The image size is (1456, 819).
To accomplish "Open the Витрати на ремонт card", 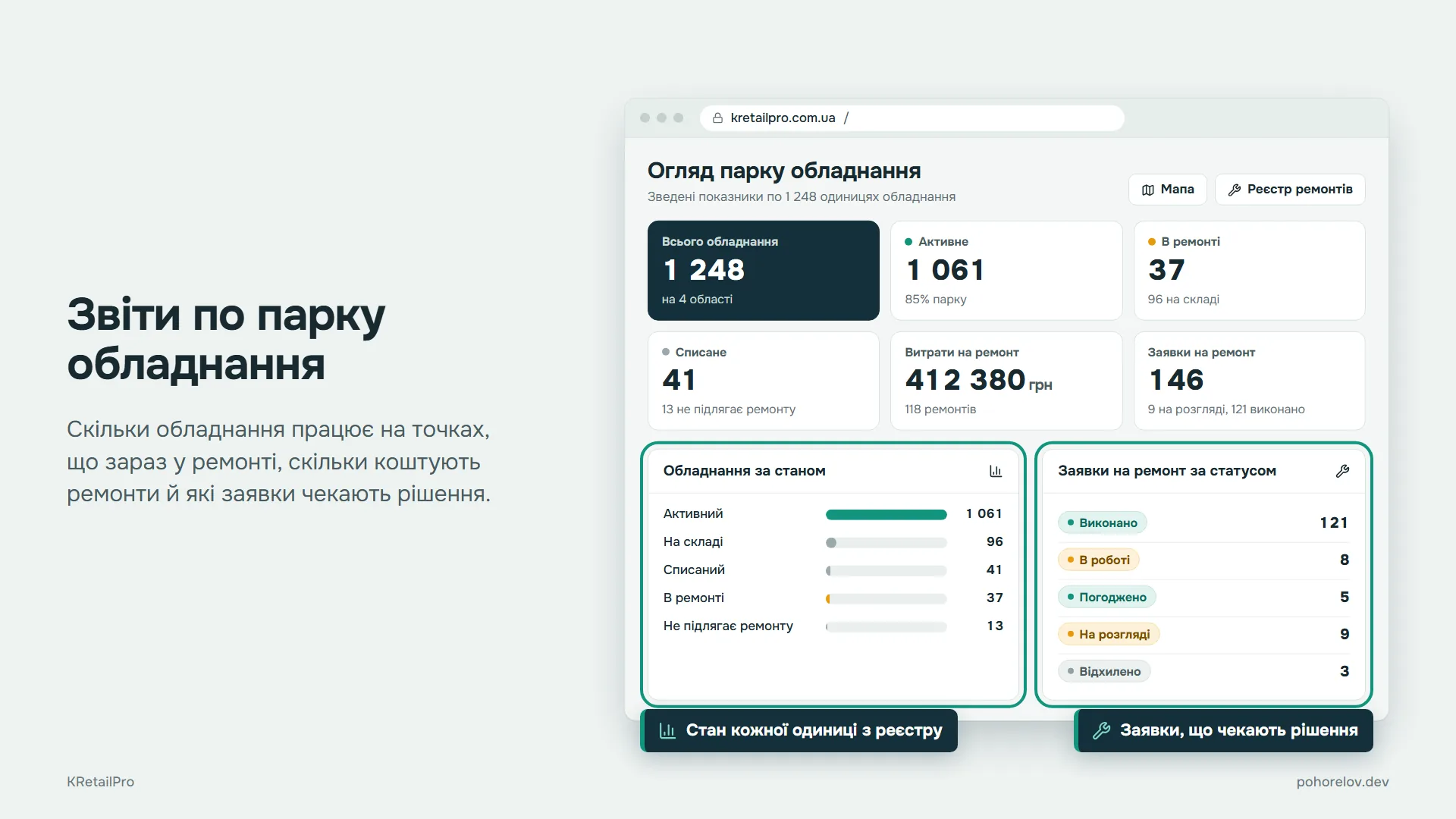I will (x=1006, y=381).
